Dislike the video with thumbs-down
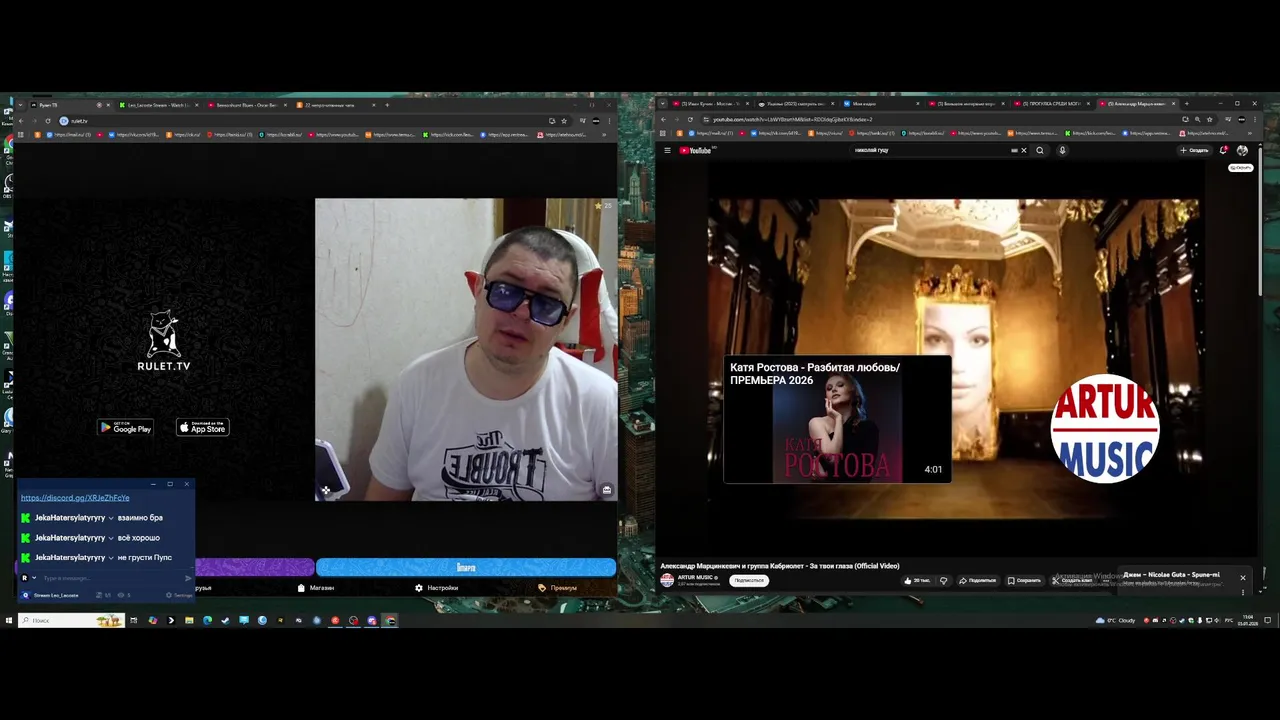Image resolution: width=1280 pixels, height=720 pixels. pos(943,580)
